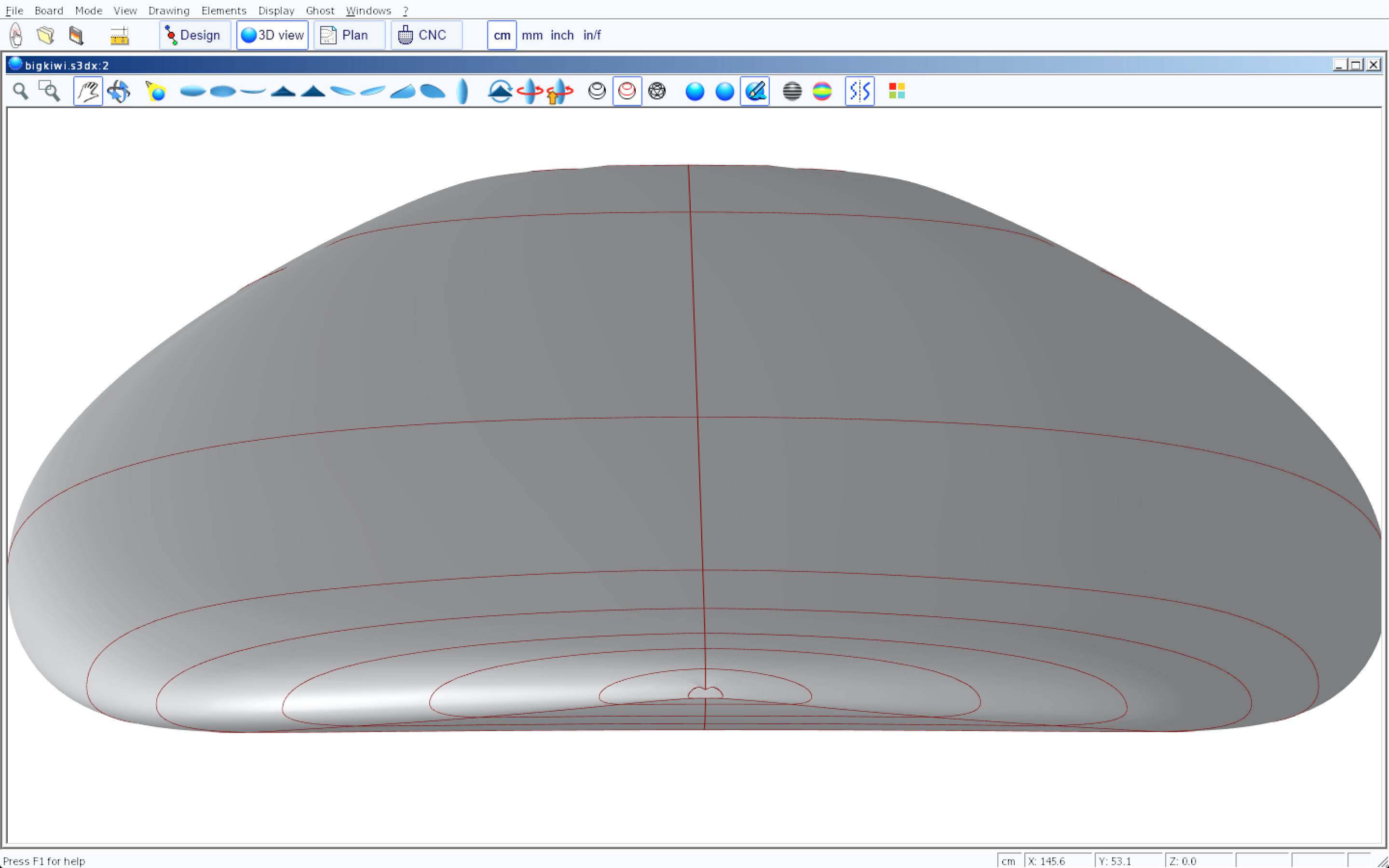Switch units to inch
Image resolution: width=1389 pixels, height=868 pixels.
(562, 35)
